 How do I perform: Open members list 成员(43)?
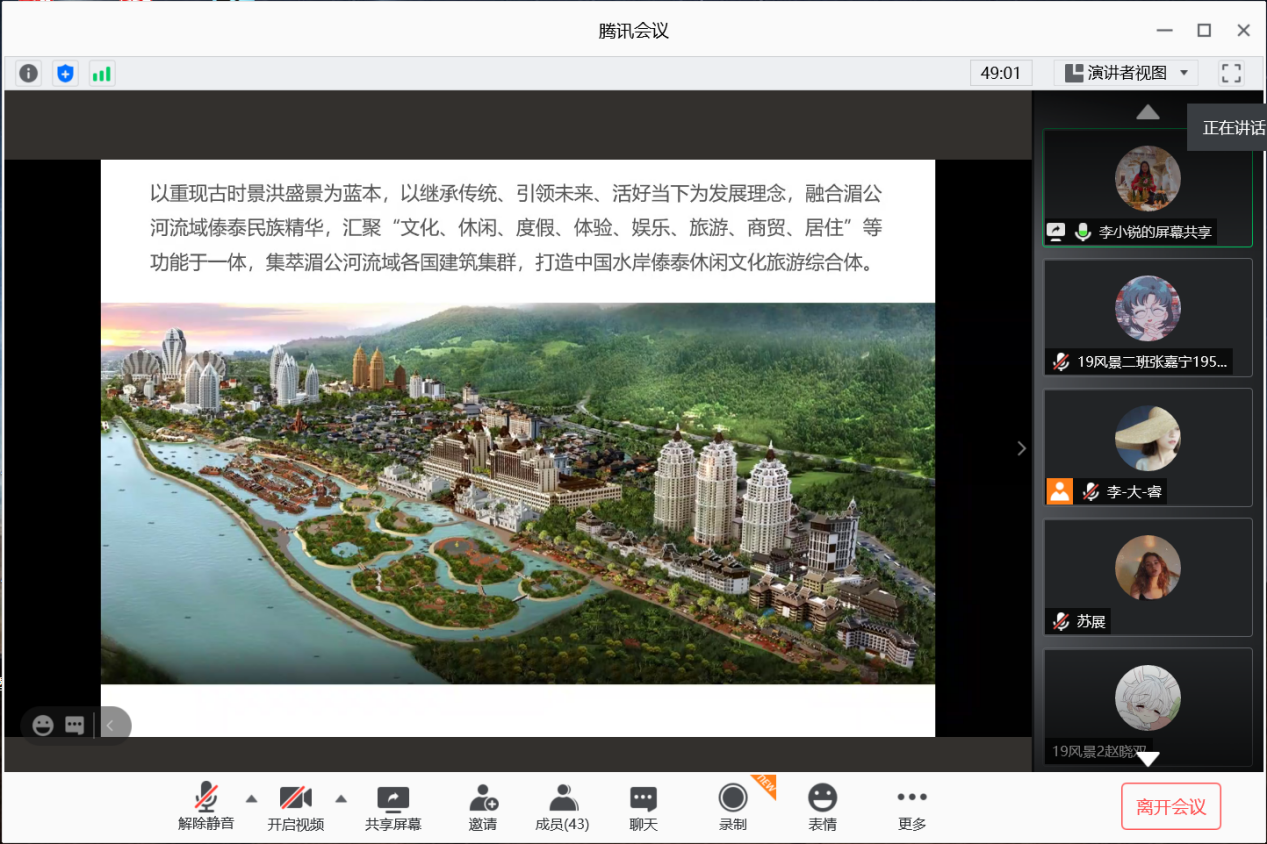coord(562,807)
